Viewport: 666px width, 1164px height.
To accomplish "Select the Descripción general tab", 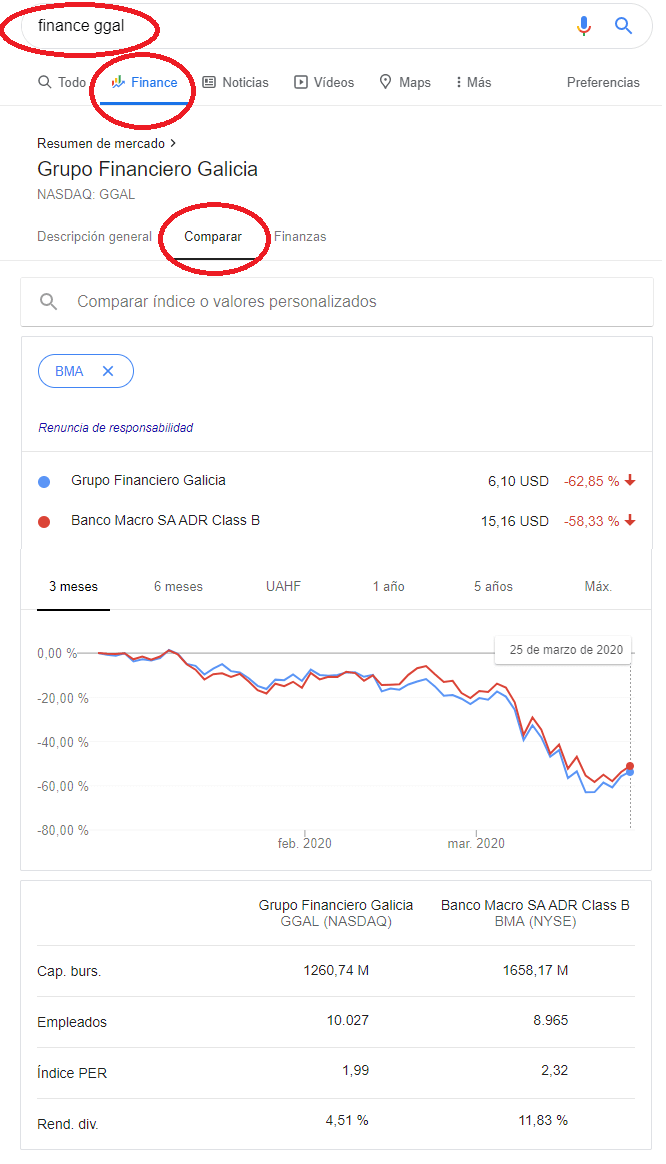I will (94, 236).
